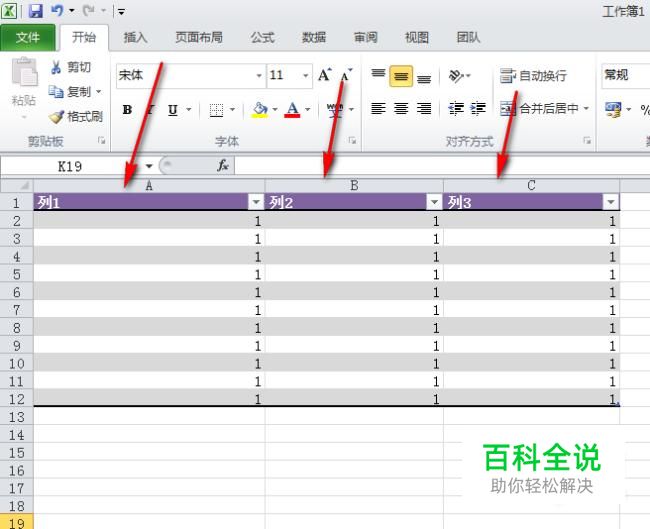
Task: Click into the formula bar
Action: 442,166
